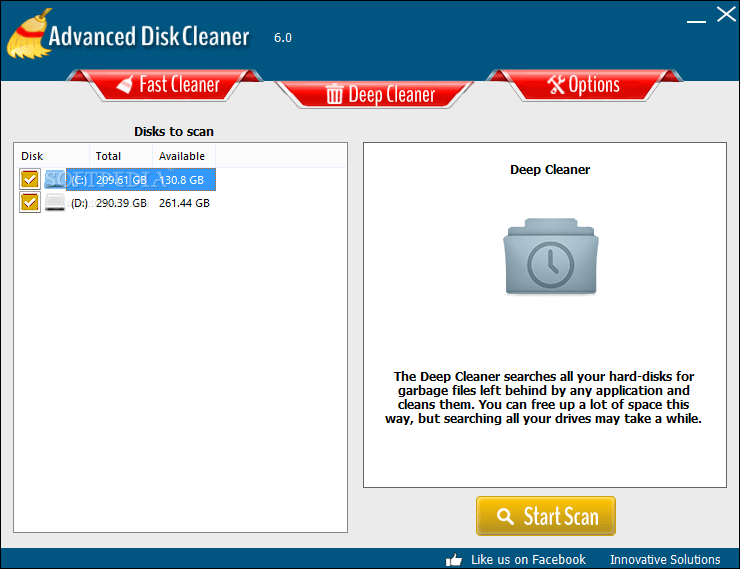Click the Deep Cleaner folder clock icon

551,256
